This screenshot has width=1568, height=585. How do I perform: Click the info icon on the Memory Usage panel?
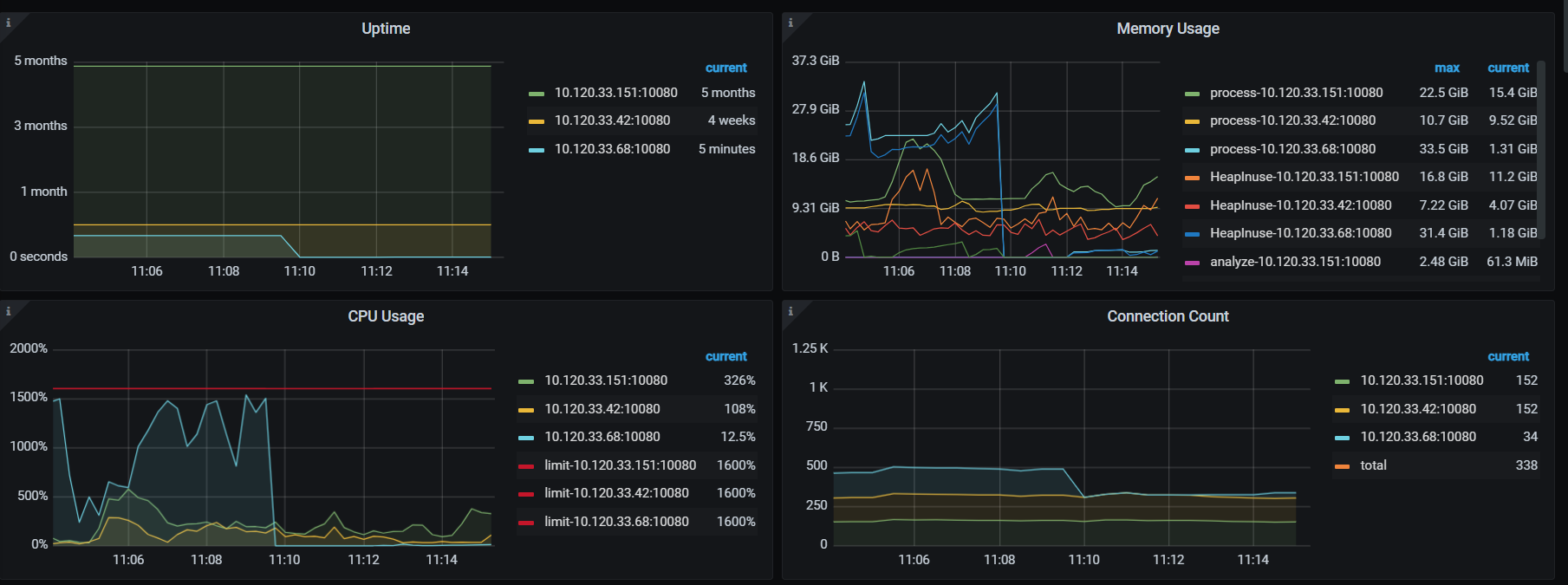791,23
